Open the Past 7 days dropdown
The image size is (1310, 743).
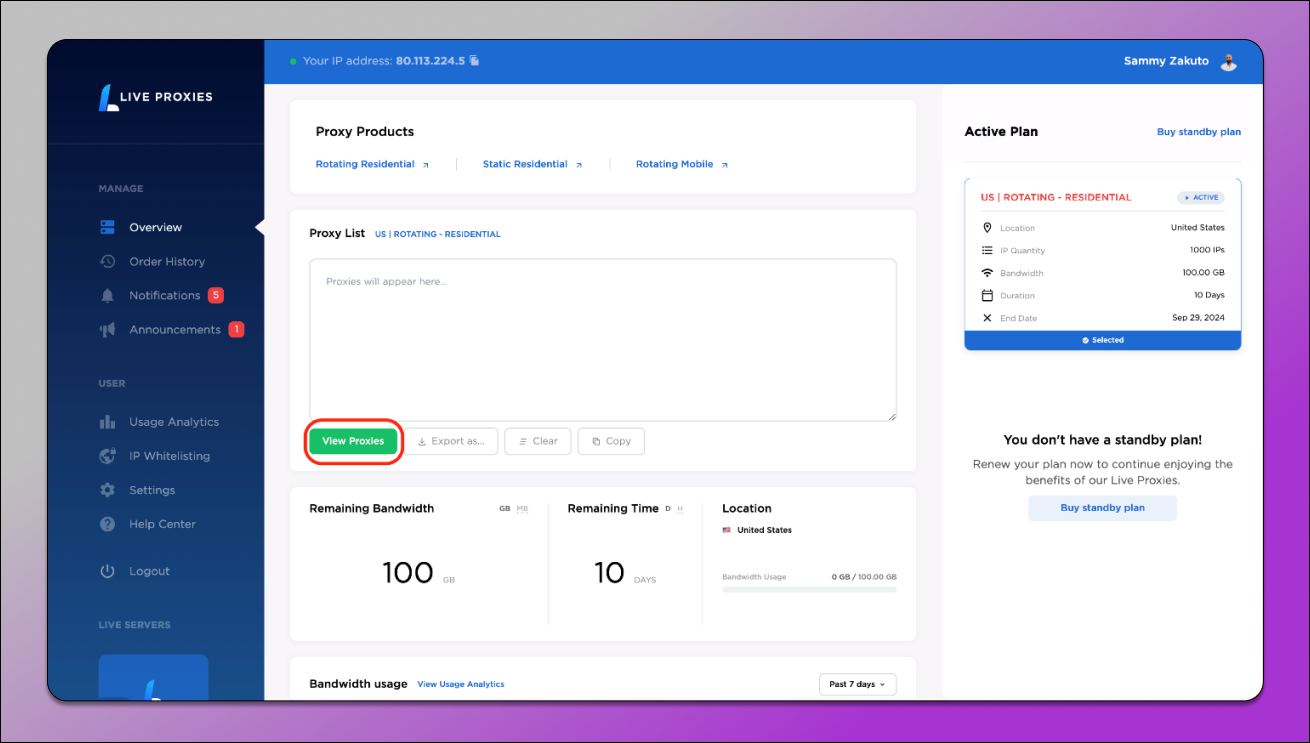[x=857, y=684]
